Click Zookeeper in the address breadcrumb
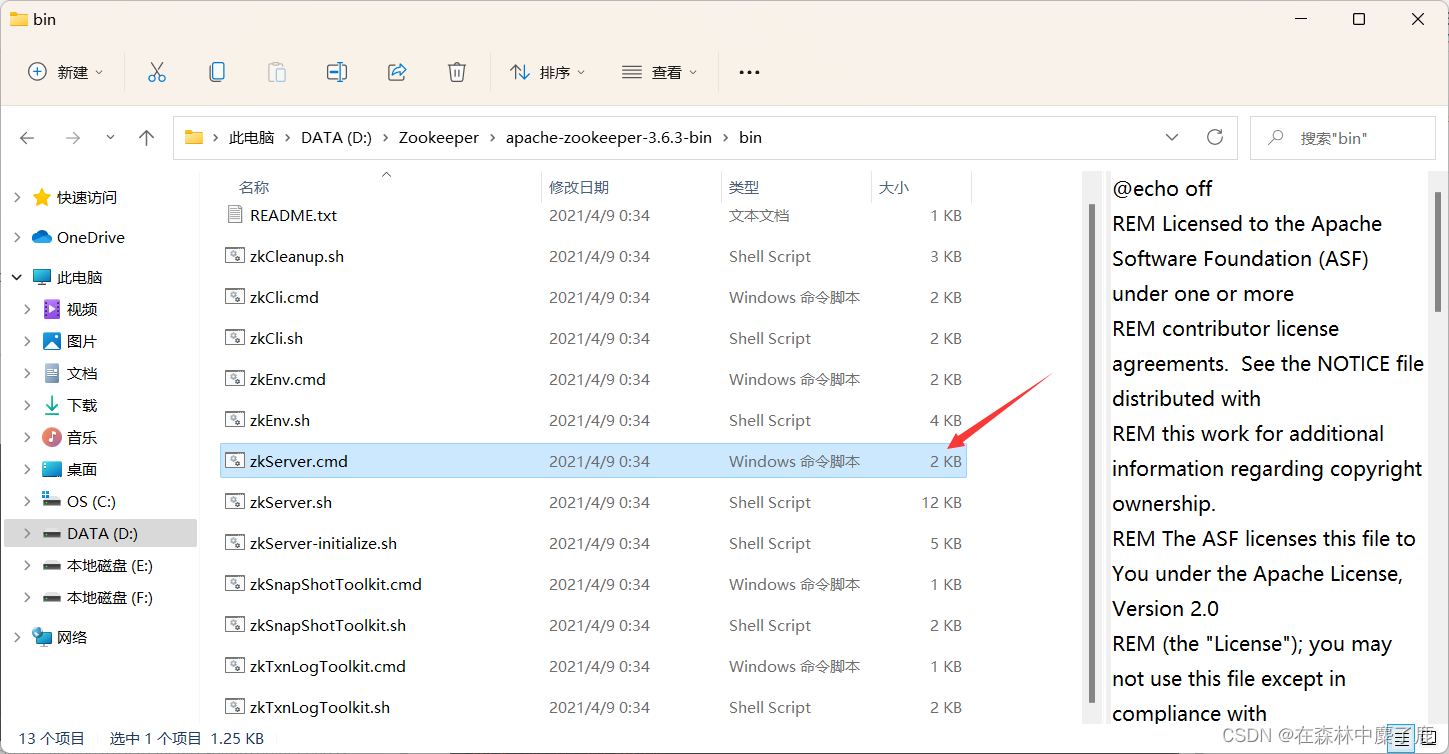1449x754 pixels. (439, 137)
